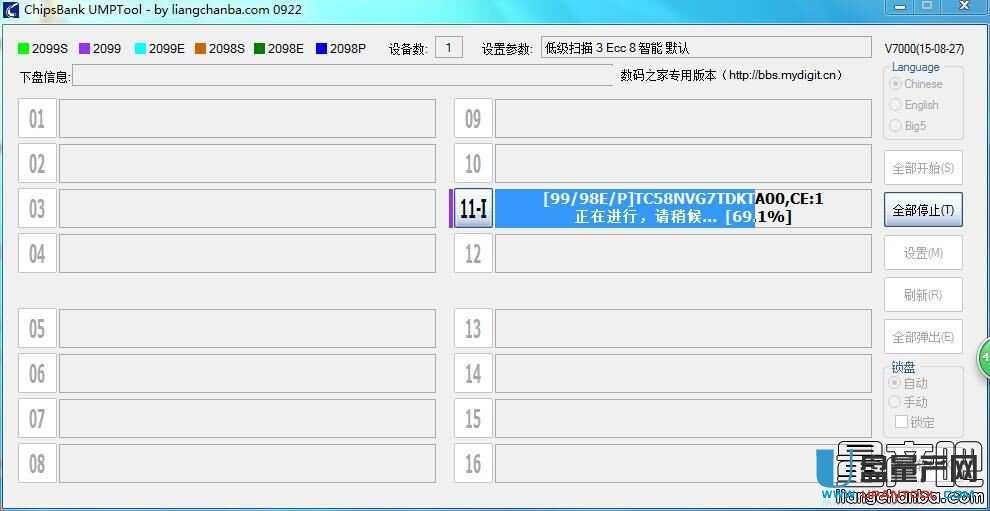Click port slot button 02

coord(37,164)
